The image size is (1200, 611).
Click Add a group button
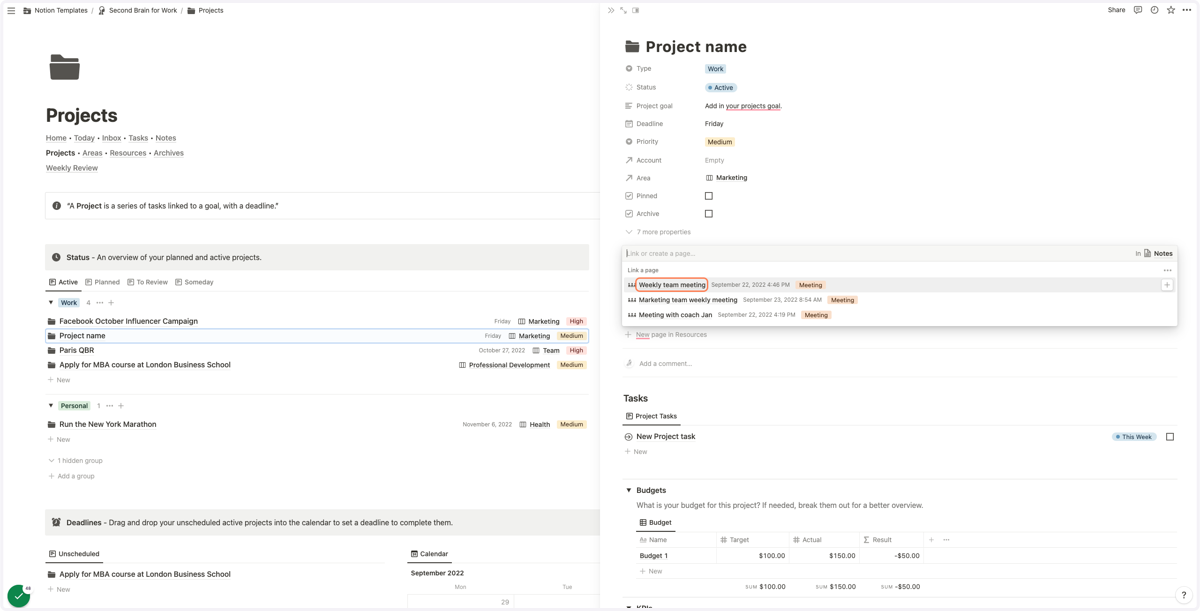click(x=71, y=476)
